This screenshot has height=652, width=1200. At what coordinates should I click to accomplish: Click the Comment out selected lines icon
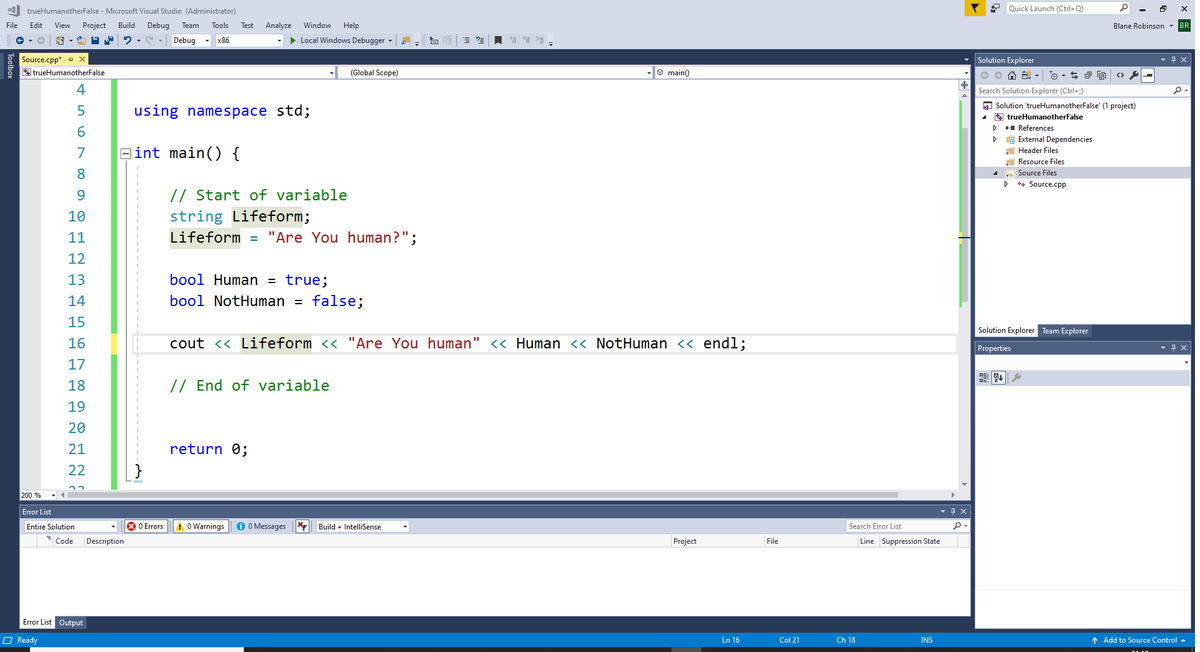point(466,40)
